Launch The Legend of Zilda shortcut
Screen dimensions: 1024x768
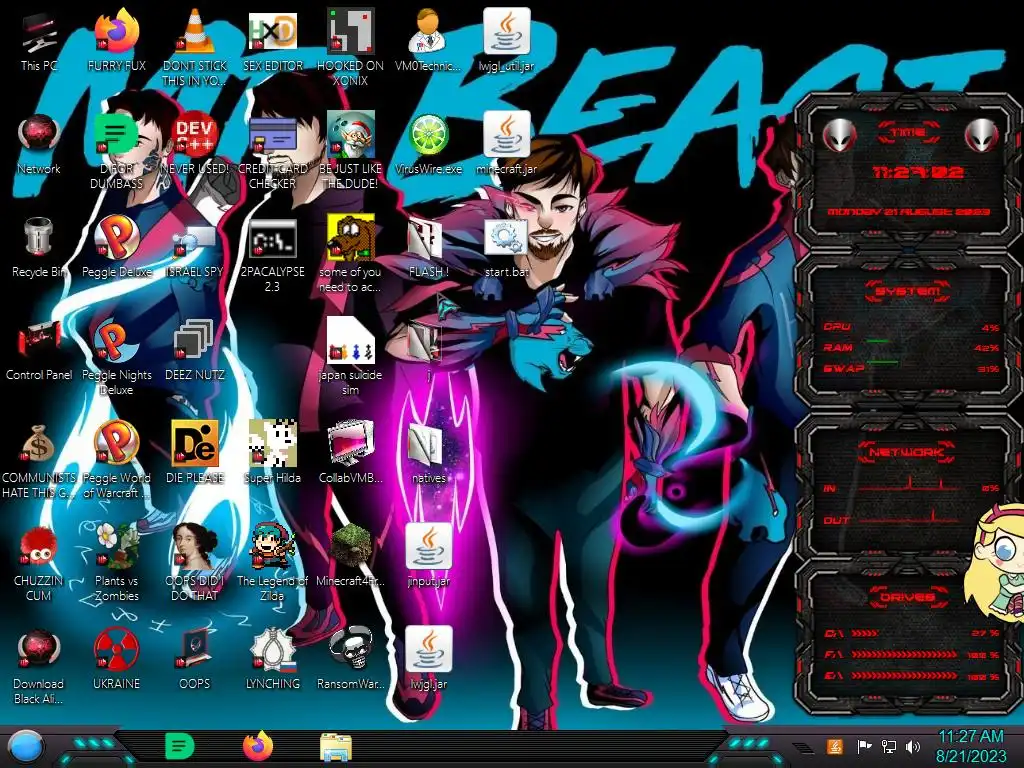click(273, 563)
